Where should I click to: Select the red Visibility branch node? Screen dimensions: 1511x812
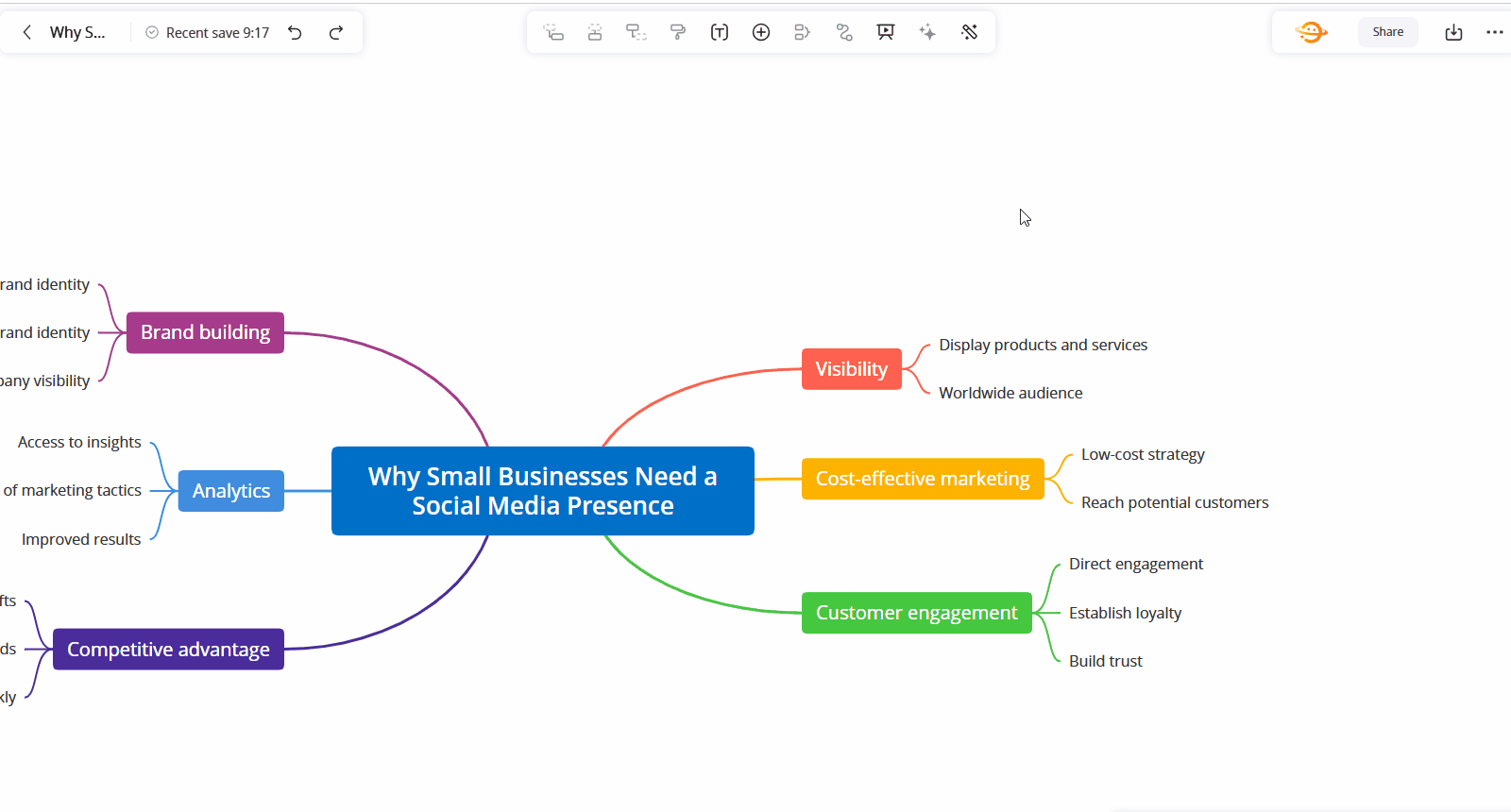851,369
